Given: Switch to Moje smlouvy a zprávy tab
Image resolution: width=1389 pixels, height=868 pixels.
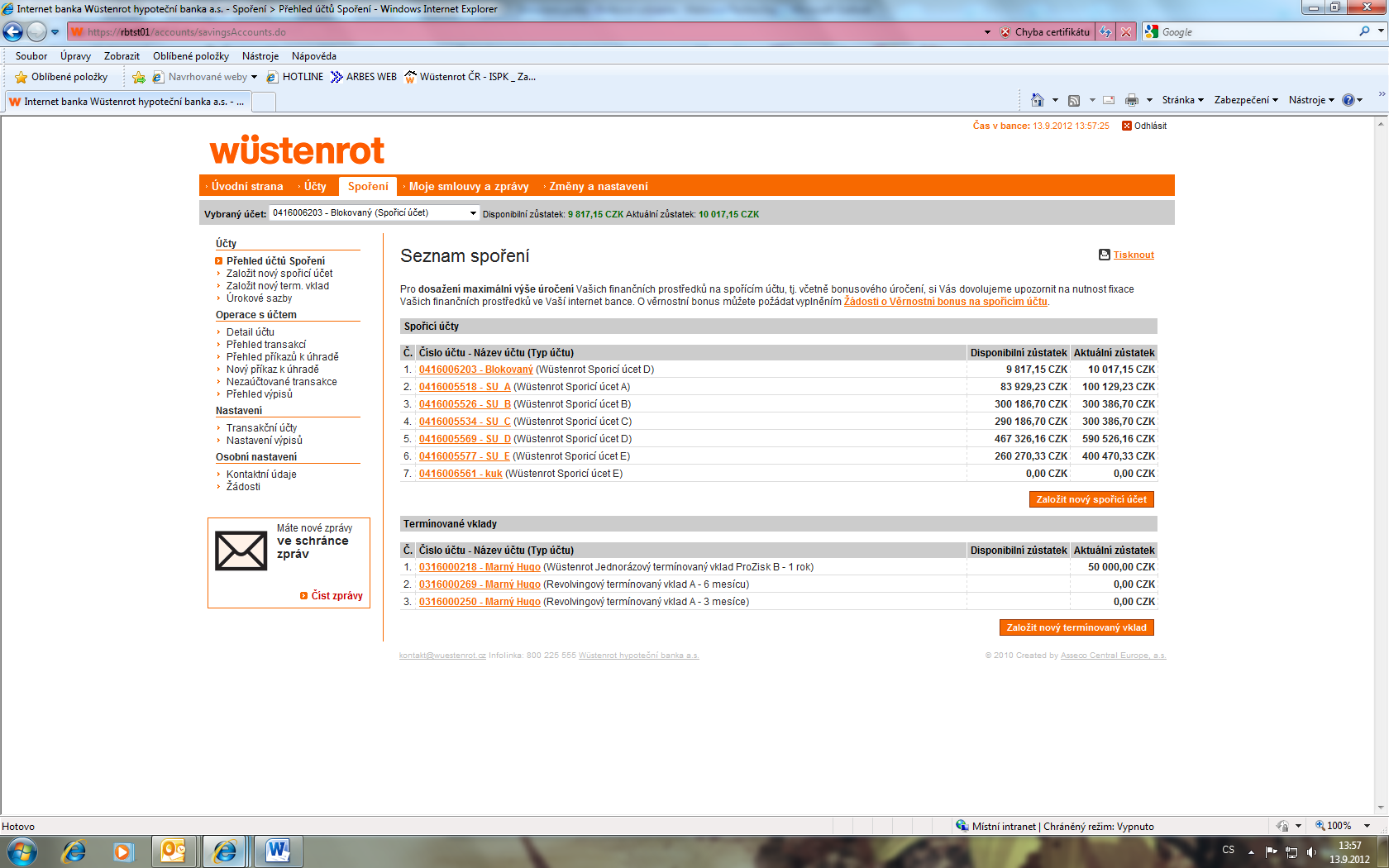Looking at the screenshot, I should [x=468, y=186].
